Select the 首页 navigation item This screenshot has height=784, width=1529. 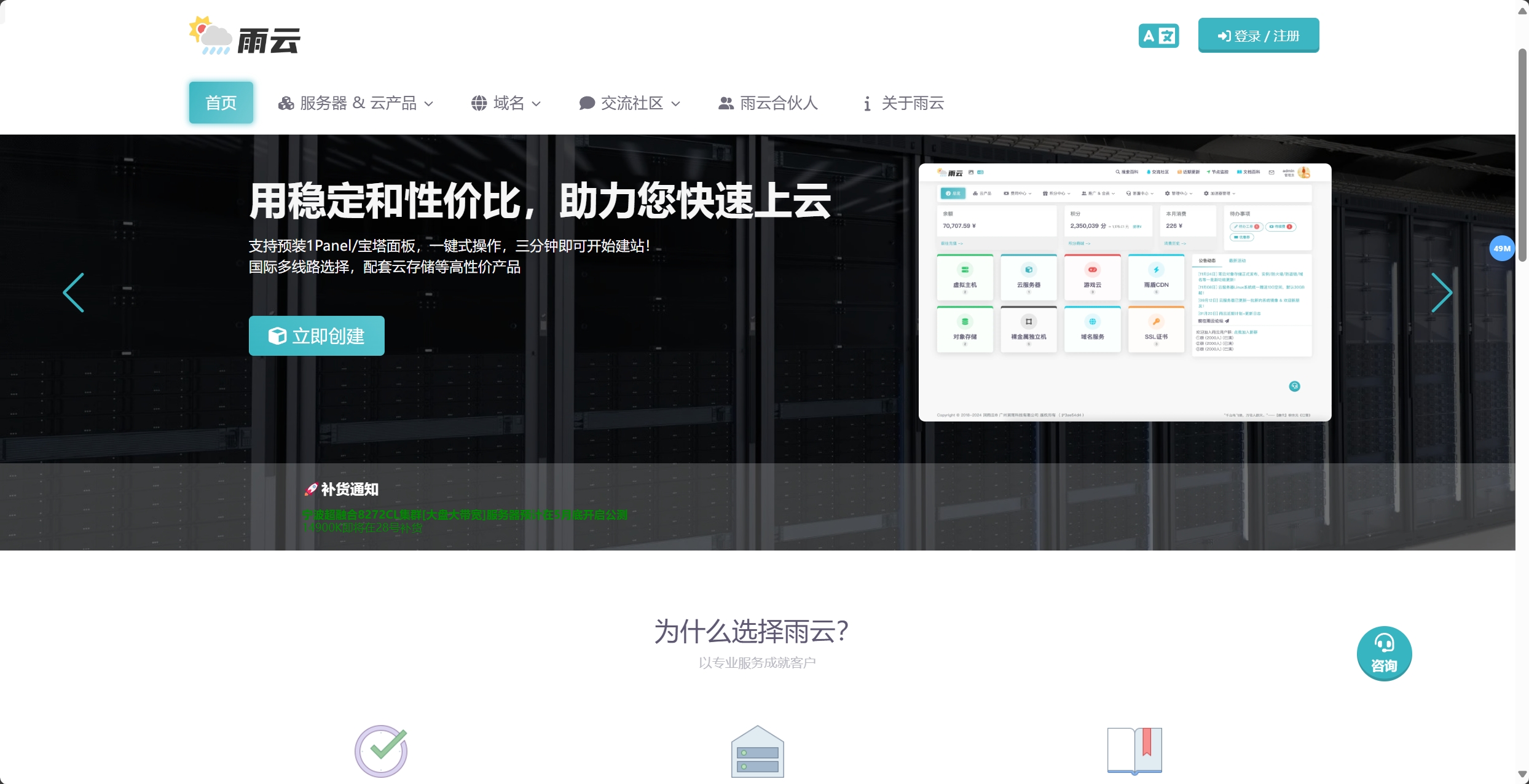click(x=220, y=103)
